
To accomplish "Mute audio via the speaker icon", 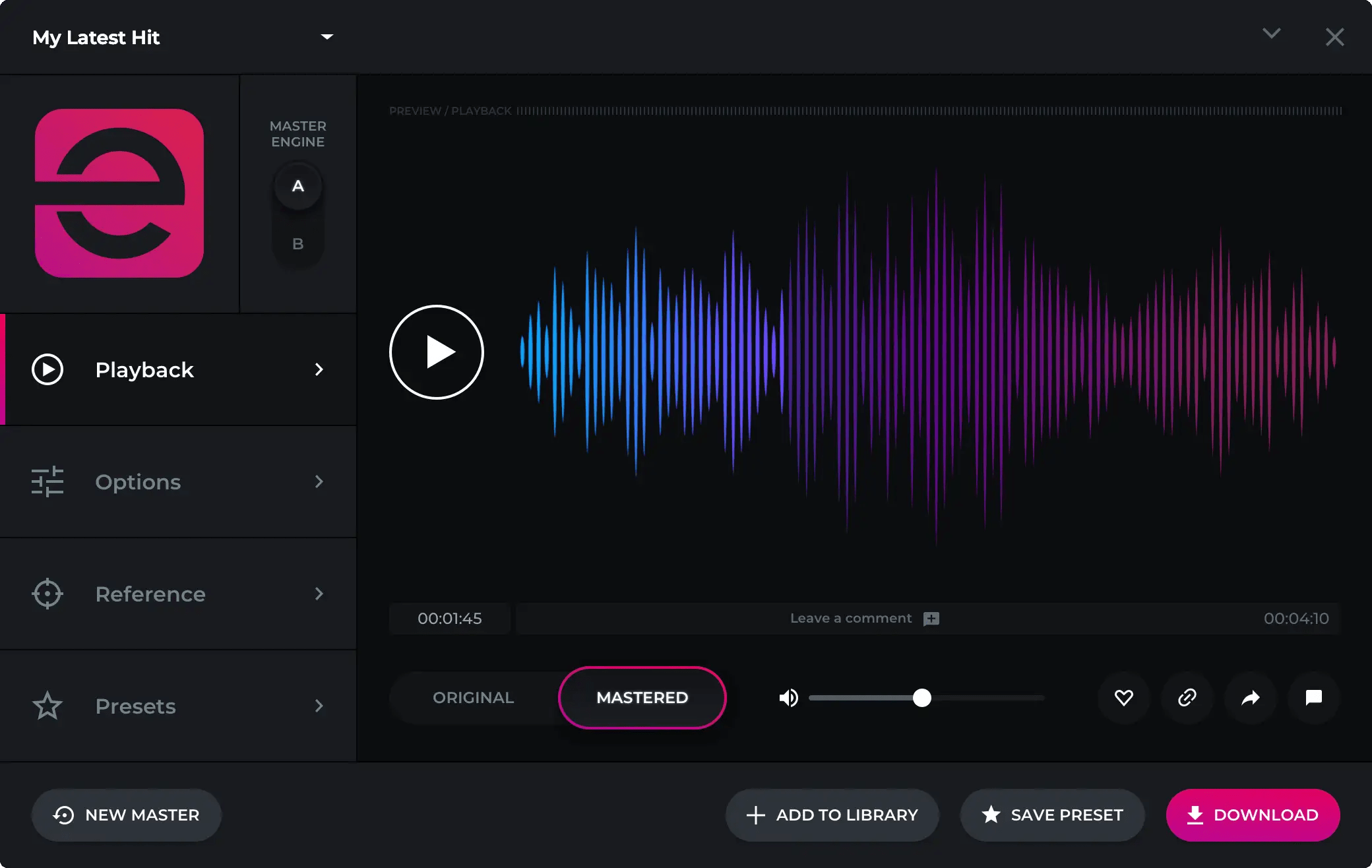I will [x=788, y=698].
